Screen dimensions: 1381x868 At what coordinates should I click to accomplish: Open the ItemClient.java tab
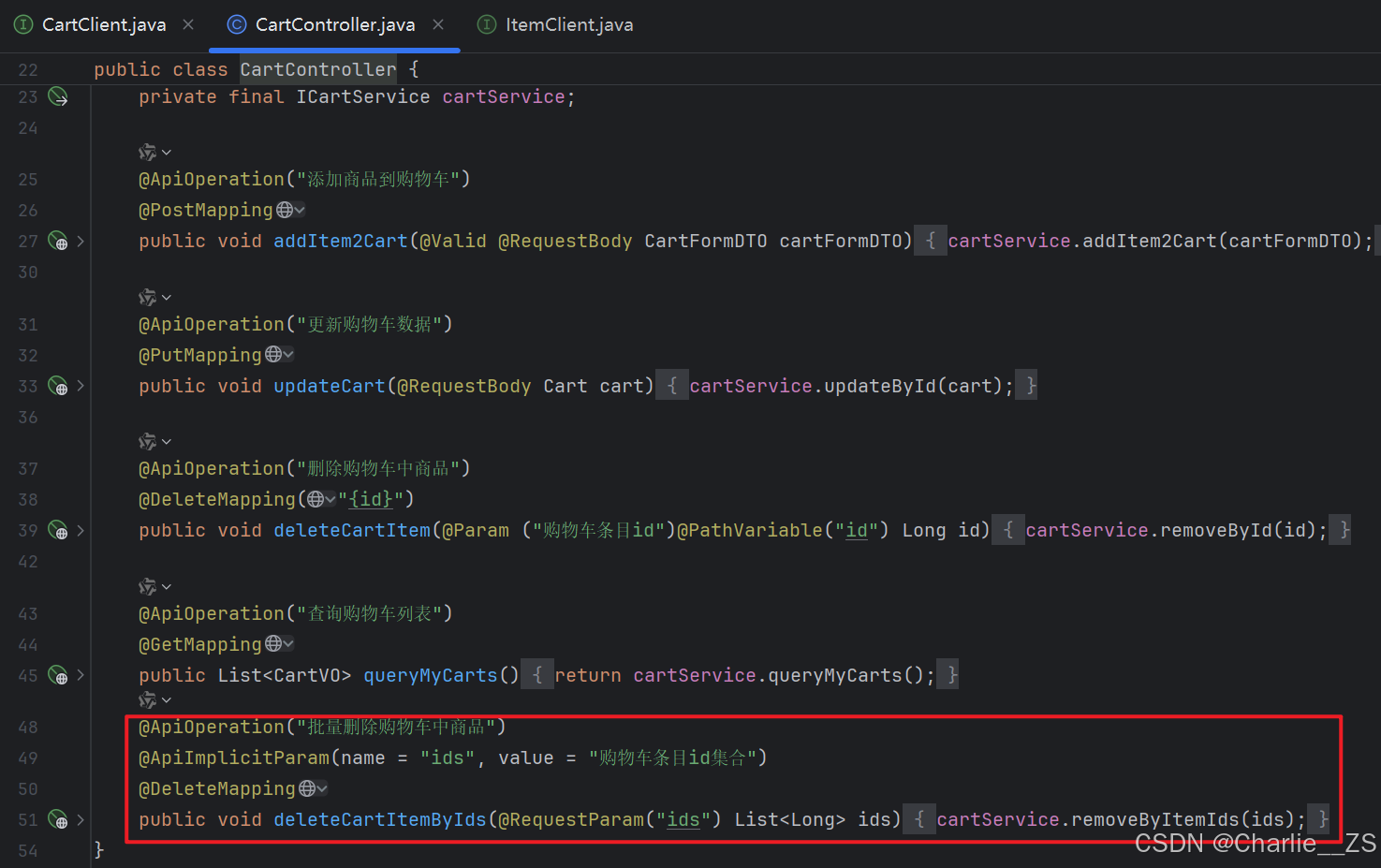point(569,25)
